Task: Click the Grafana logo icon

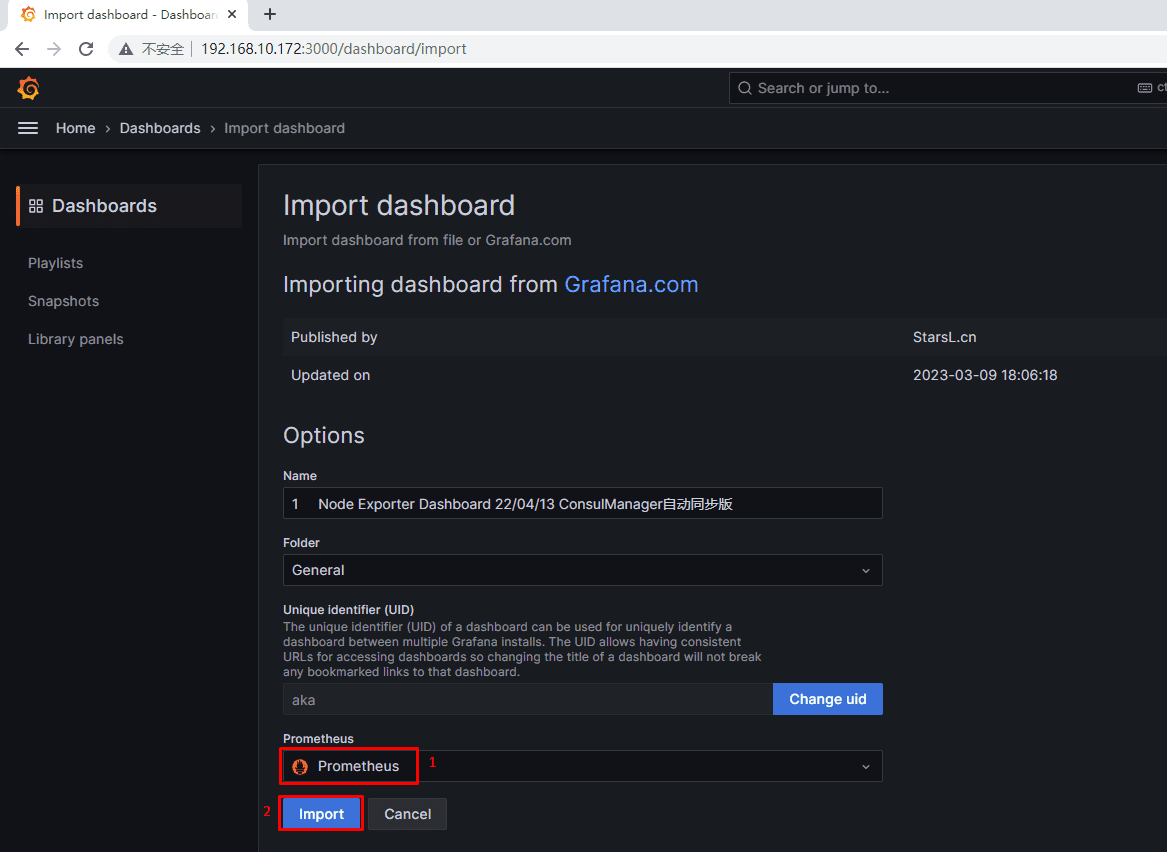Action: tap(28, 88)
